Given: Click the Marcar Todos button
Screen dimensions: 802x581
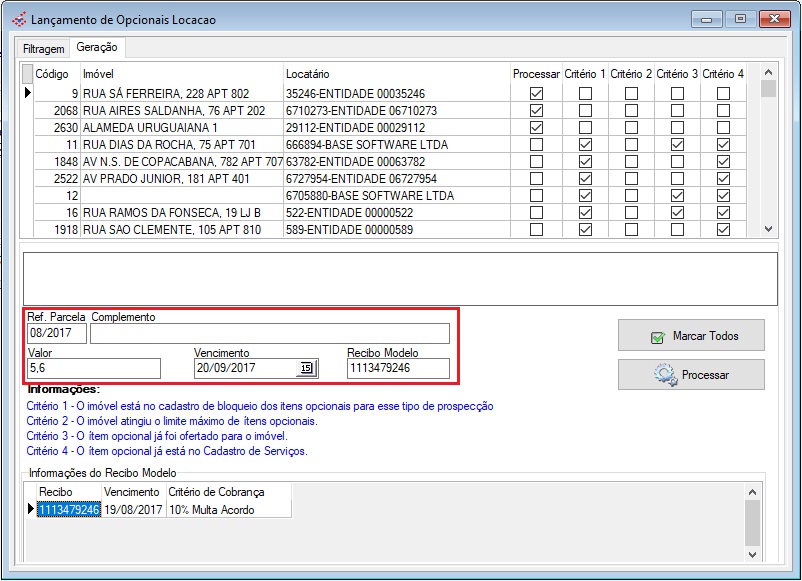Looking at the screenshot, I should 691,336.
